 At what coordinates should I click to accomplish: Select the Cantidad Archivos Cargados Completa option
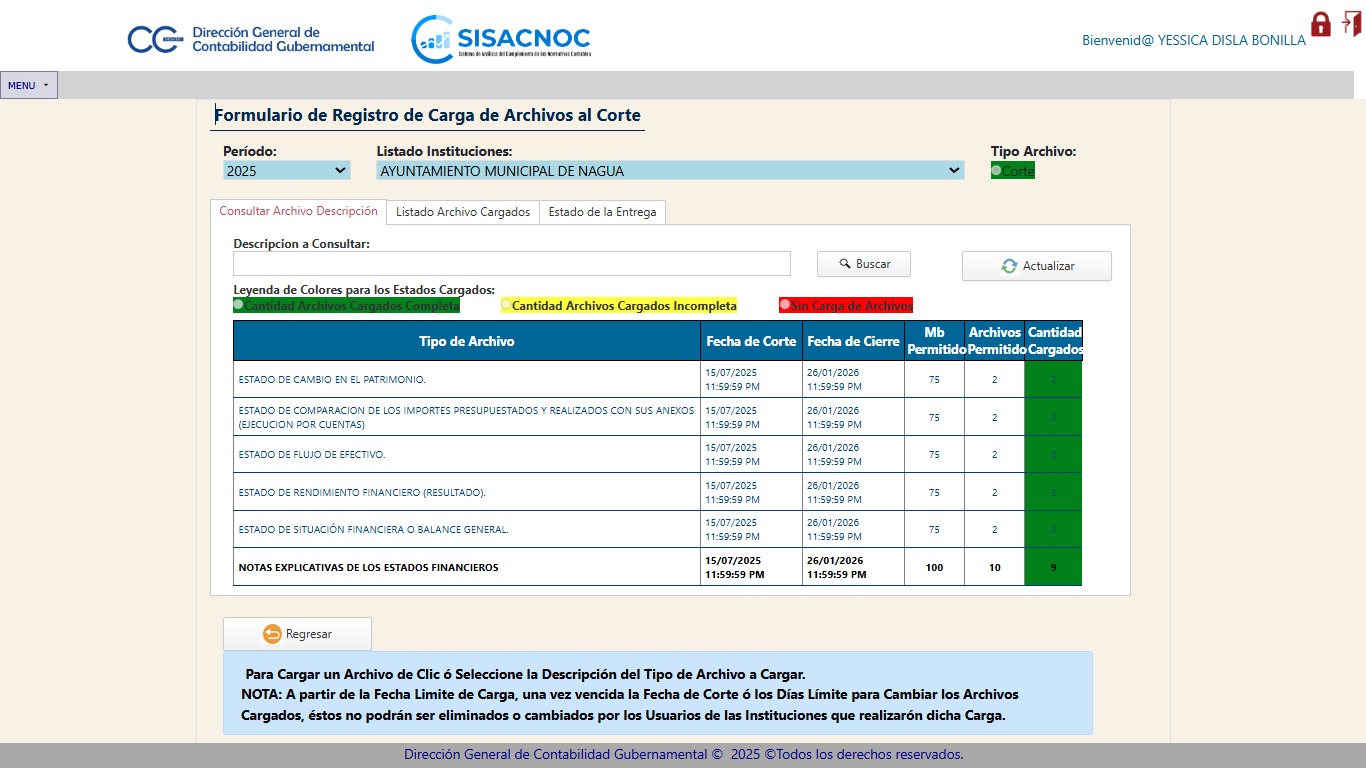click(x=239, y=306)
